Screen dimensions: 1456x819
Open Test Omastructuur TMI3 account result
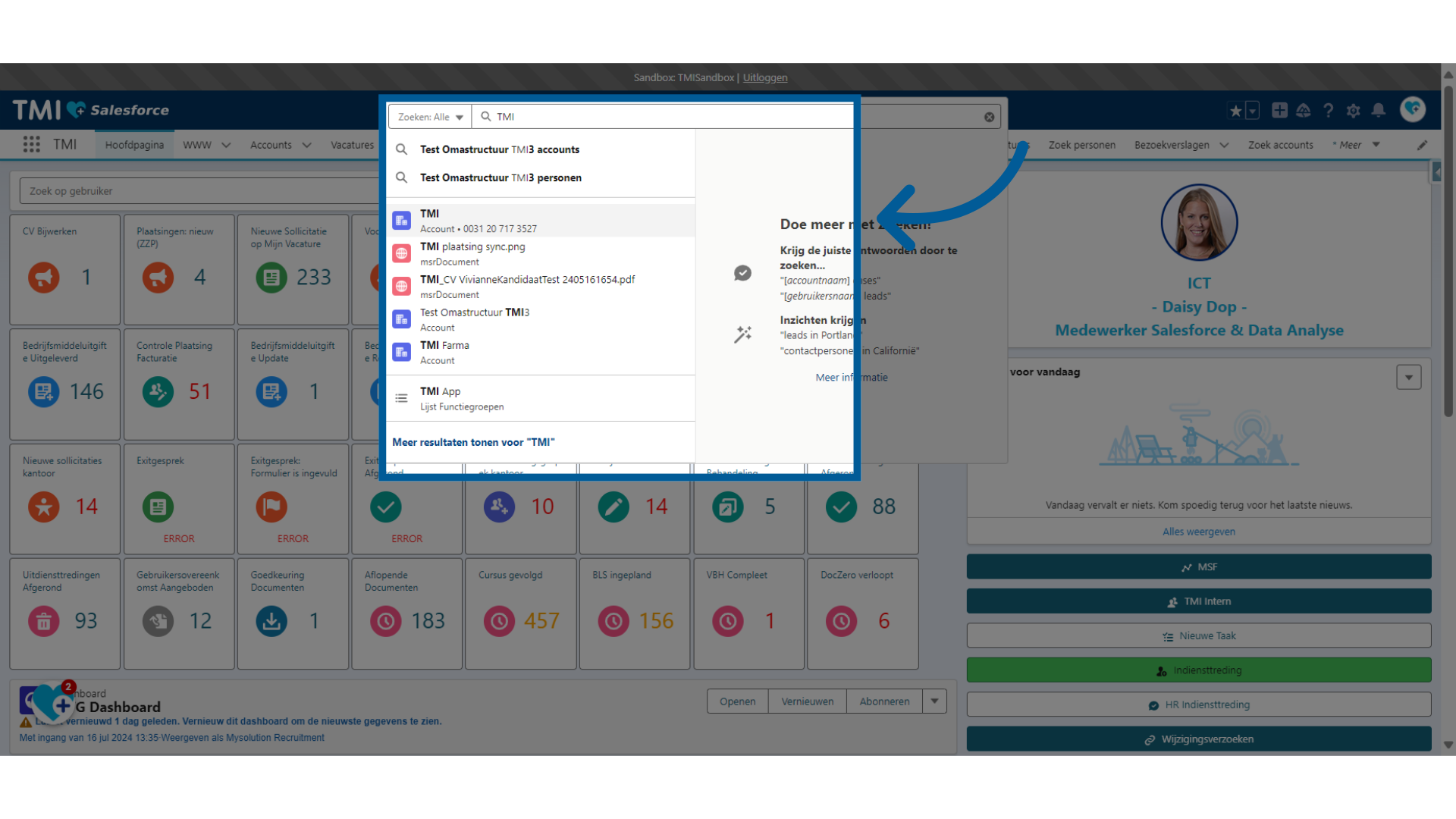click(541, 319)
